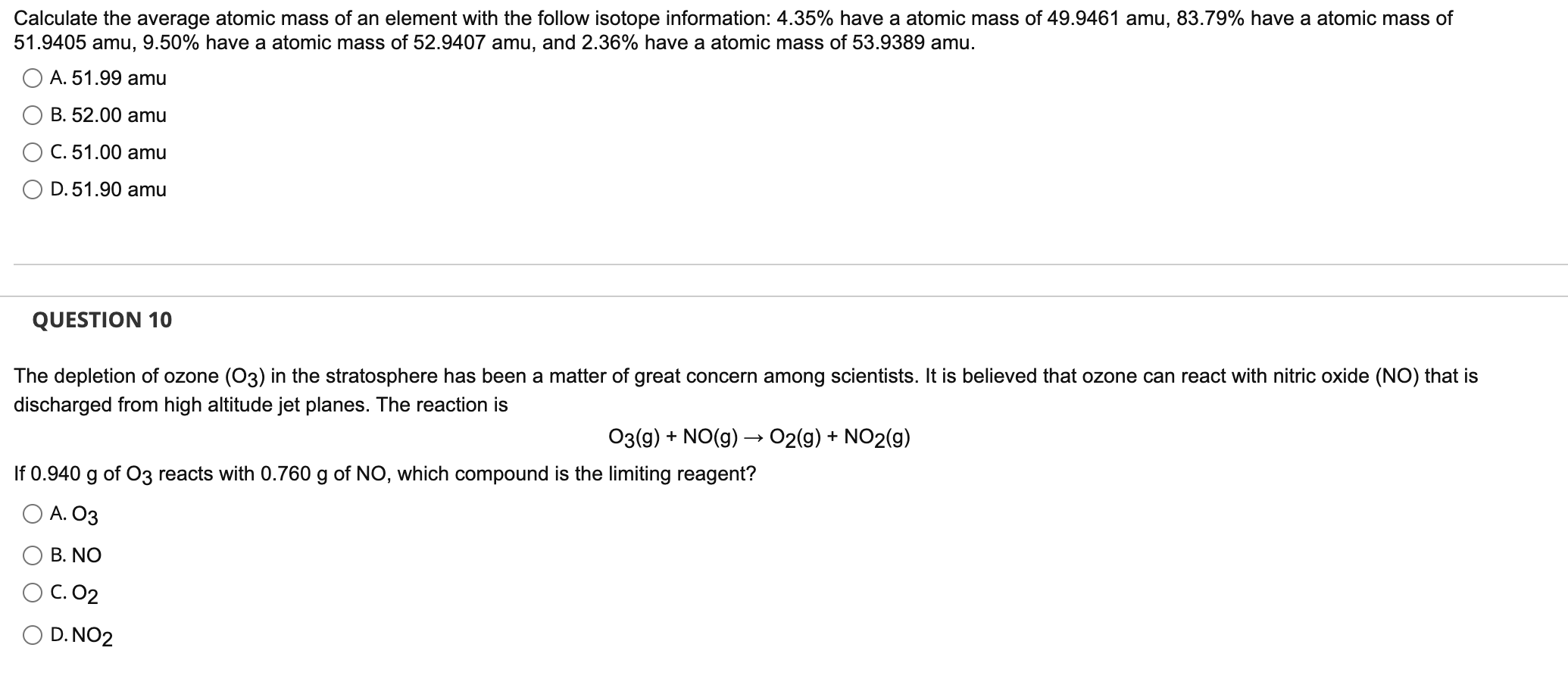This screenshot has width=1568, height=679.
Task: Click the QUESTION 10 heading
Action: pos(103,320)
